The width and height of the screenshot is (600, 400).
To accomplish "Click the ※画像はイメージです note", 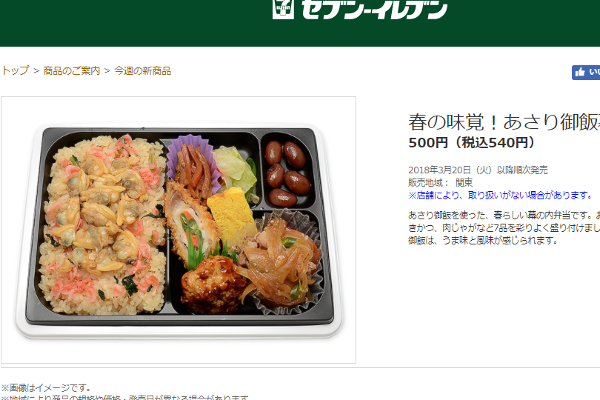I will click(x=46, y=388).
